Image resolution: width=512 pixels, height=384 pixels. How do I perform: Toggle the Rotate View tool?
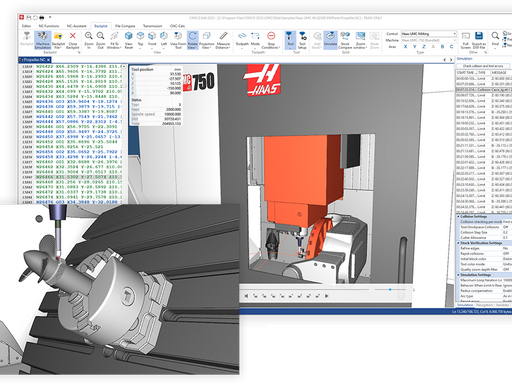[192, 40]
